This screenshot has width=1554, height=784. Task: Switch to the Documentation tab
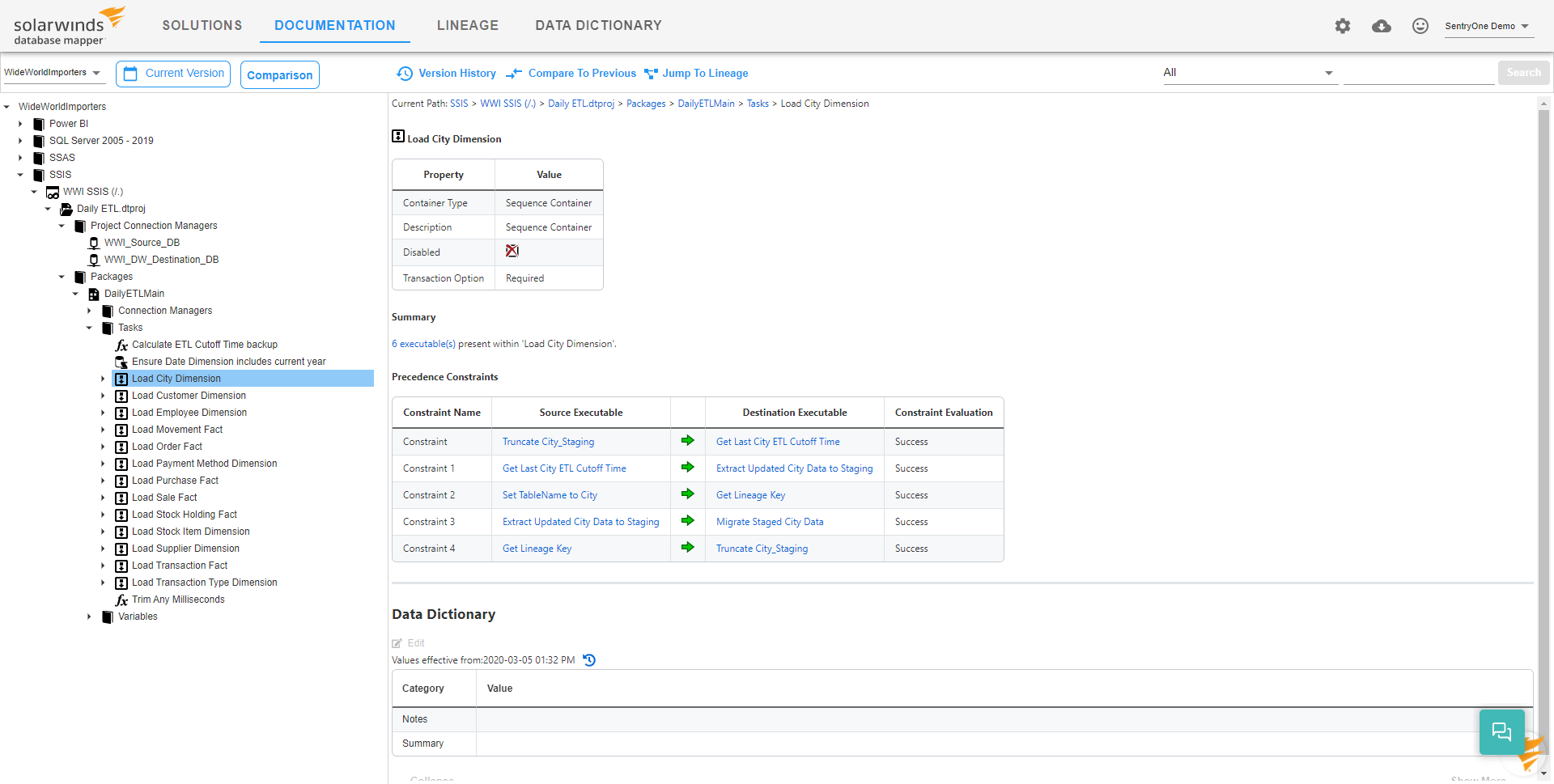coord(335,26)
